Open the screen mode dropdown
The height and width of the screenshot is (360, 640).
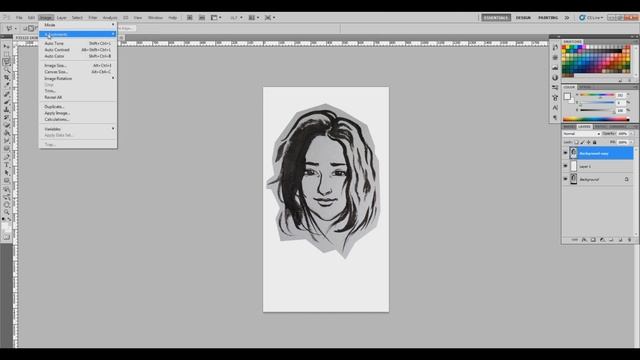pyautogui.click(x=270, y=18)
